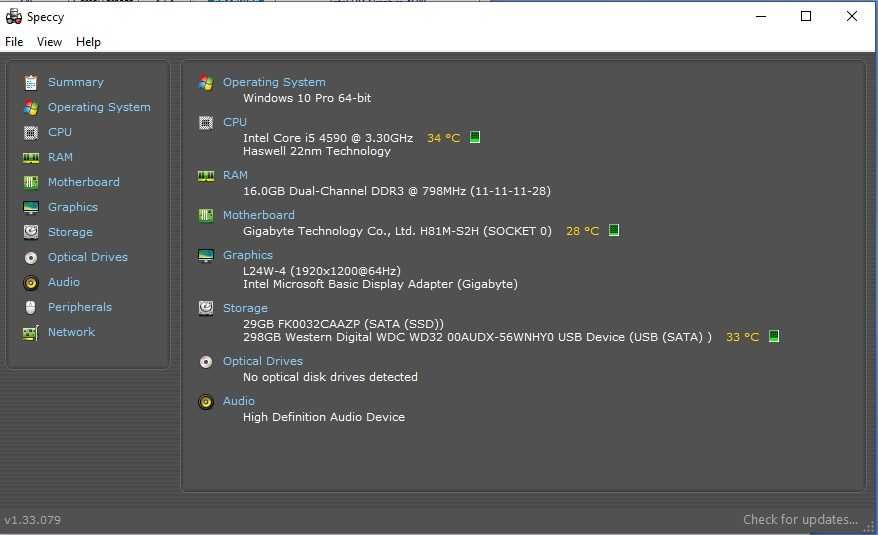Click the Motherboard icon in summary panel
This screenshot has height=535, width=878.
pos(206,216)
